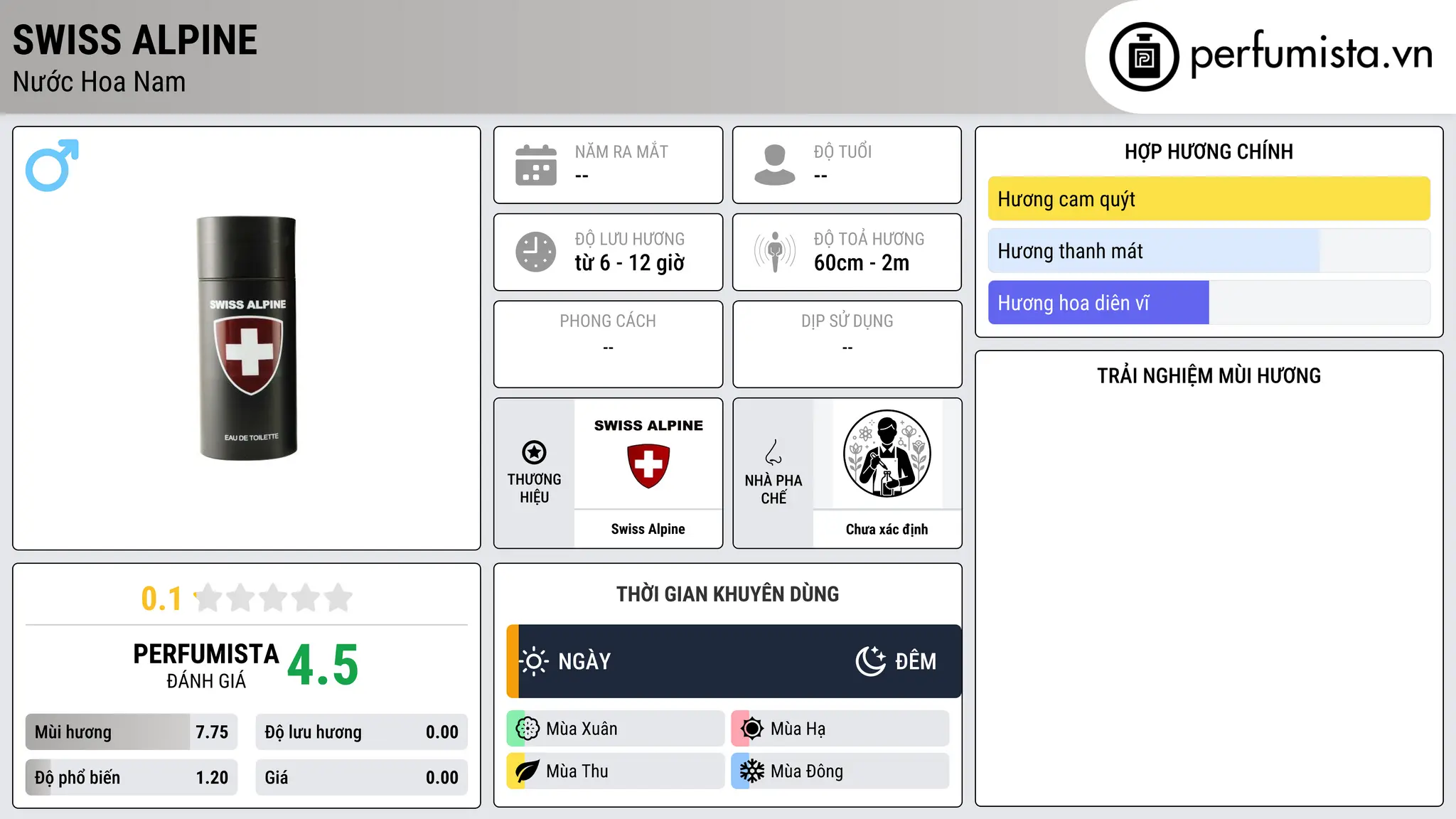Click the nose icon above Nhà pha chế
This screenshot has height=819, width=1456.
coord(773,452)
